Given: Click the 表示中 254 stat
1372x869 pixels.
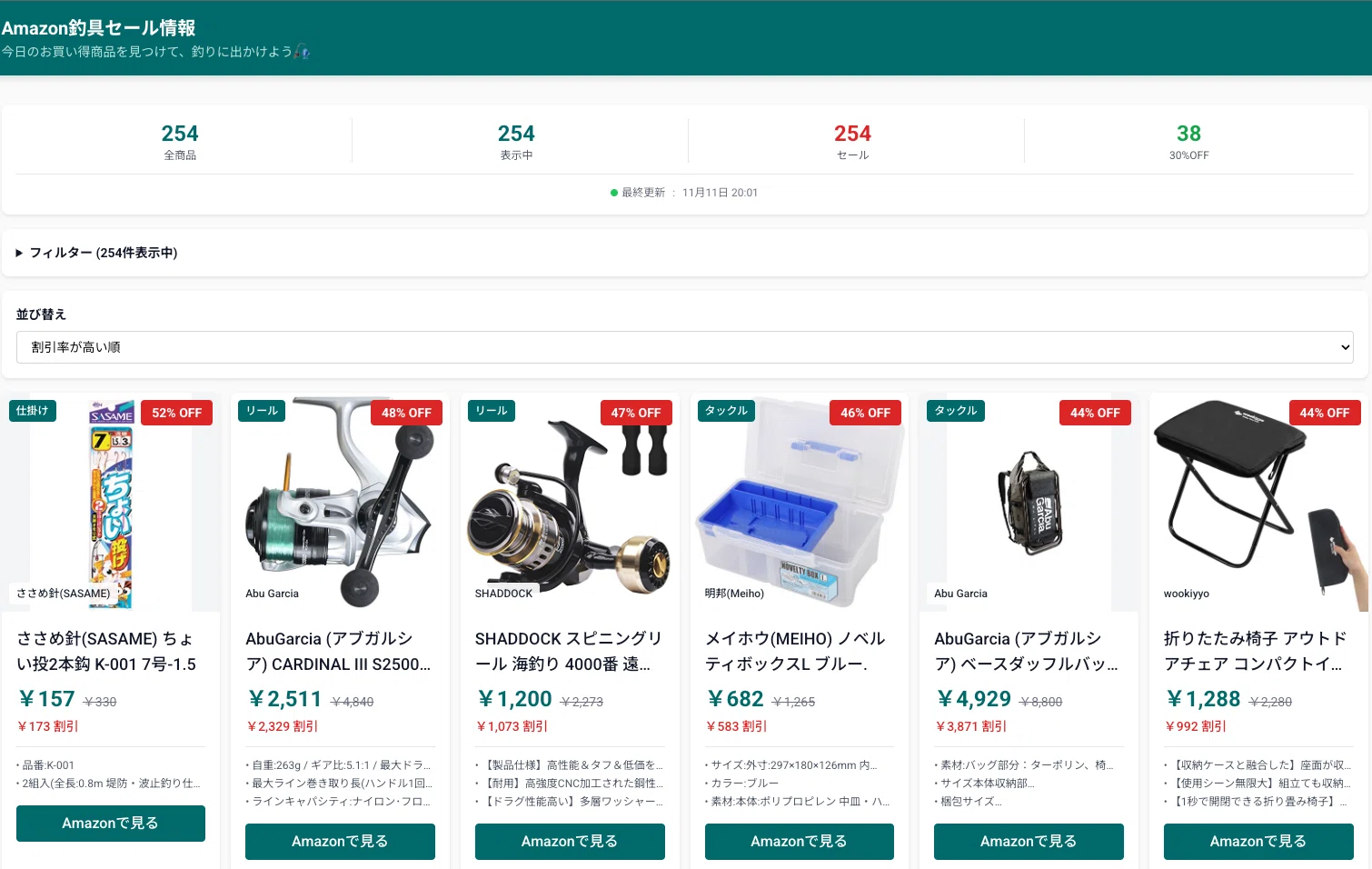Looking at the screenshot, I should 516,142.
